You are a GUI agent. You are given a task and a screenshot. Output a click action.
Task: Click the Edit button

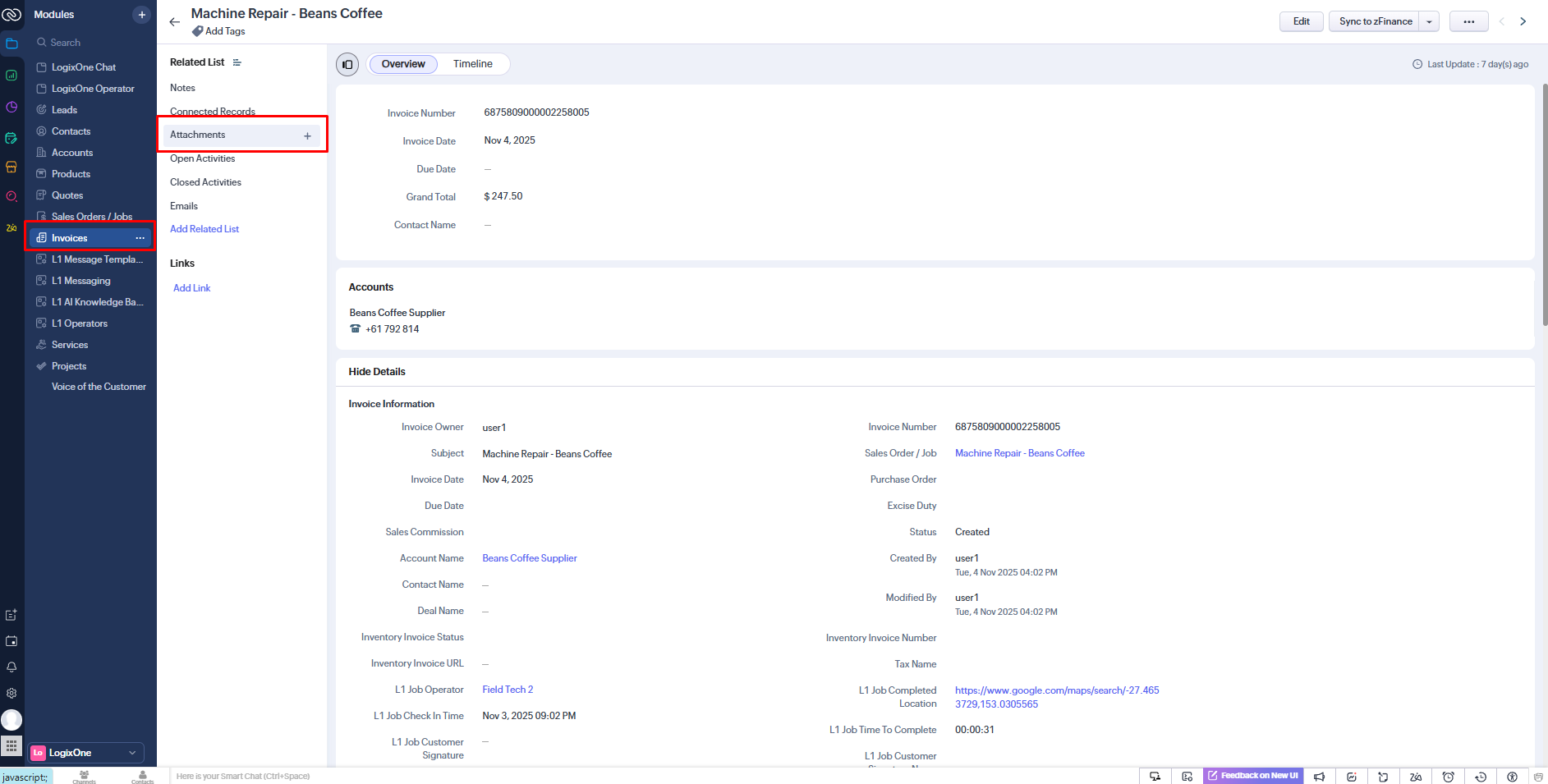click(x=1301, y=21)
